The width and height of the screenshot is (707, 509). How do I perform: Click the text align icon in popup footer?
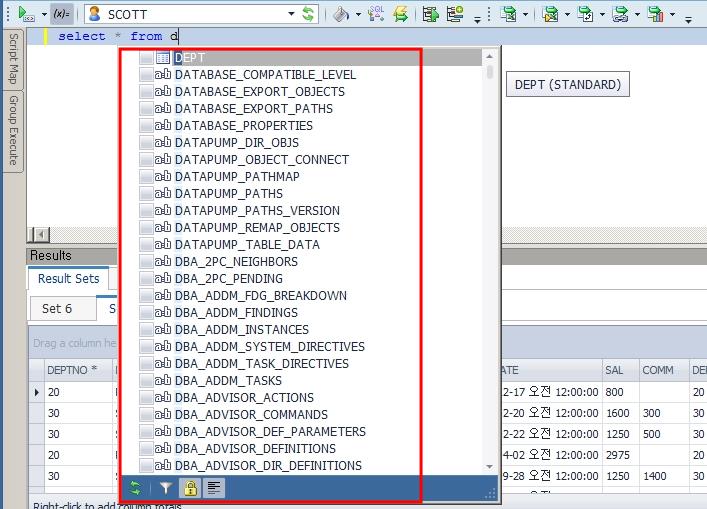[213, 488]
